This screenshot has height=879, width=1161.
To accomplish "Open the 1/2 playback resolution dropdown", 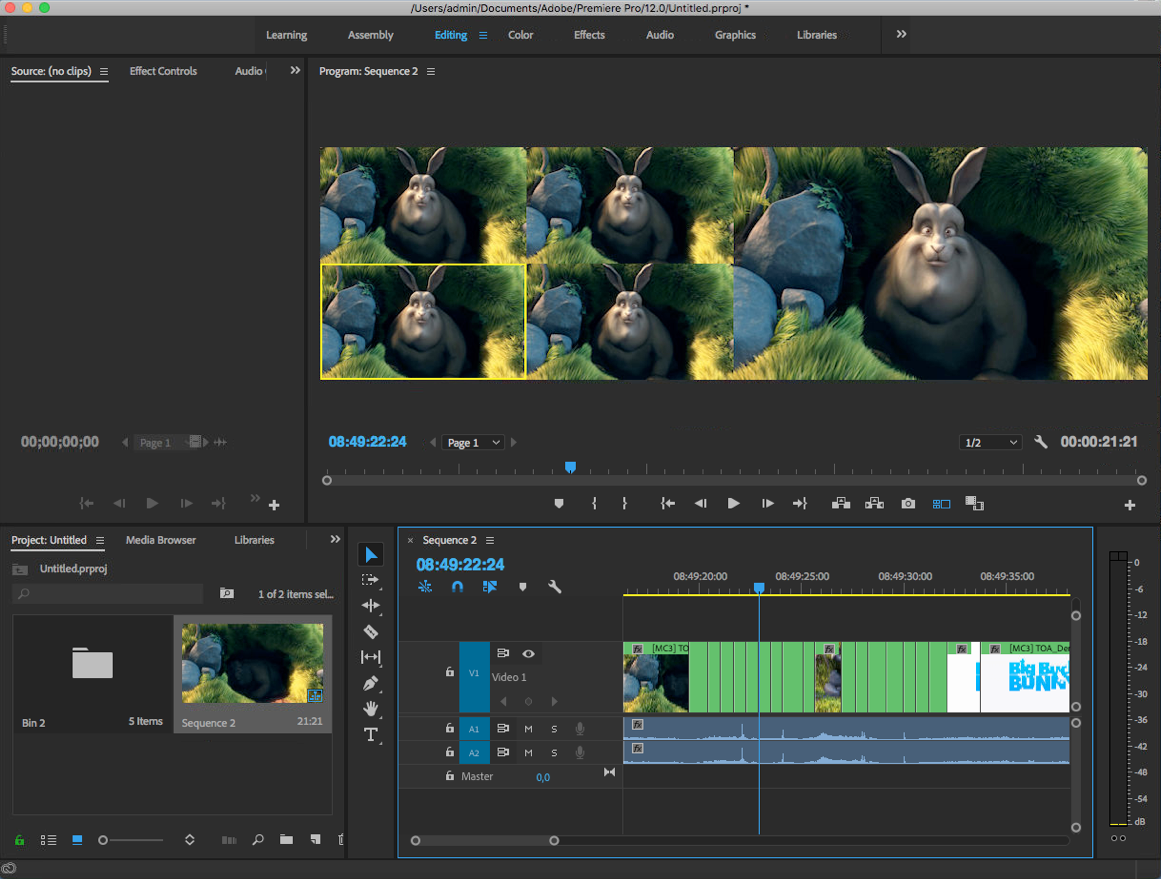I will click(991, 442).
